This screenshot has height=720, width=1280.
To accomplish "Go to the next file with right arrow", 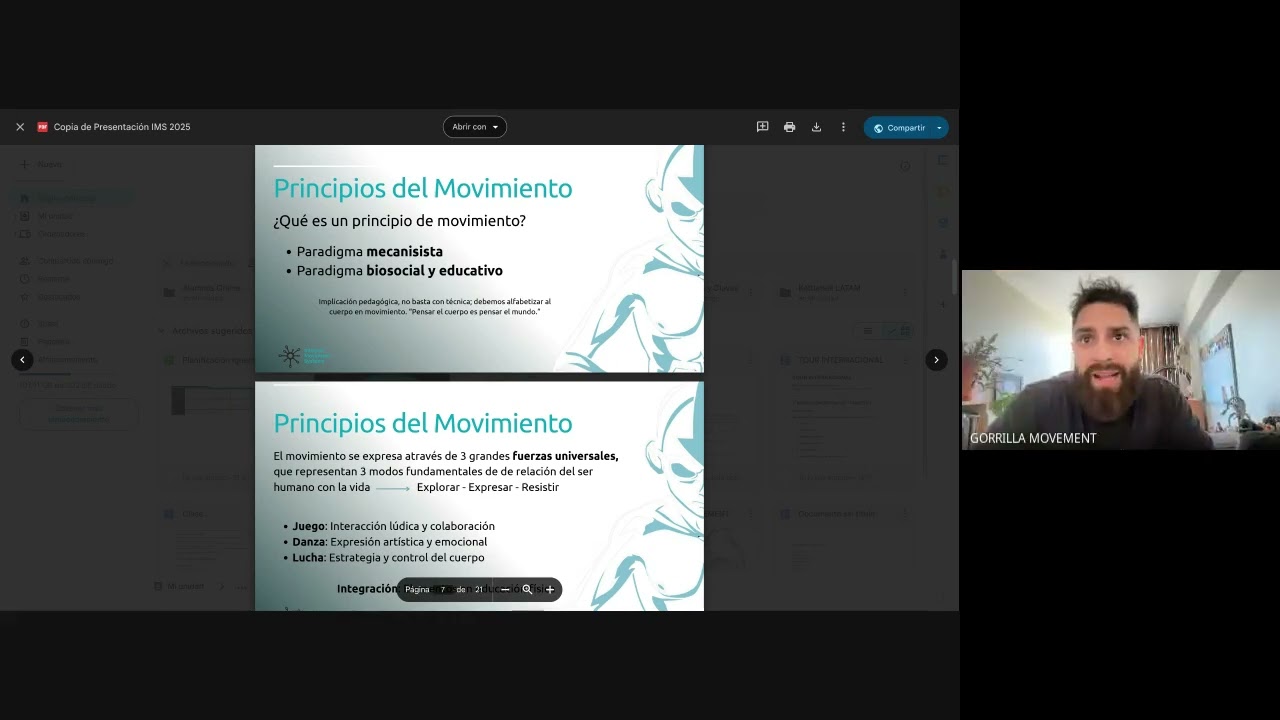I will (936, 360).
